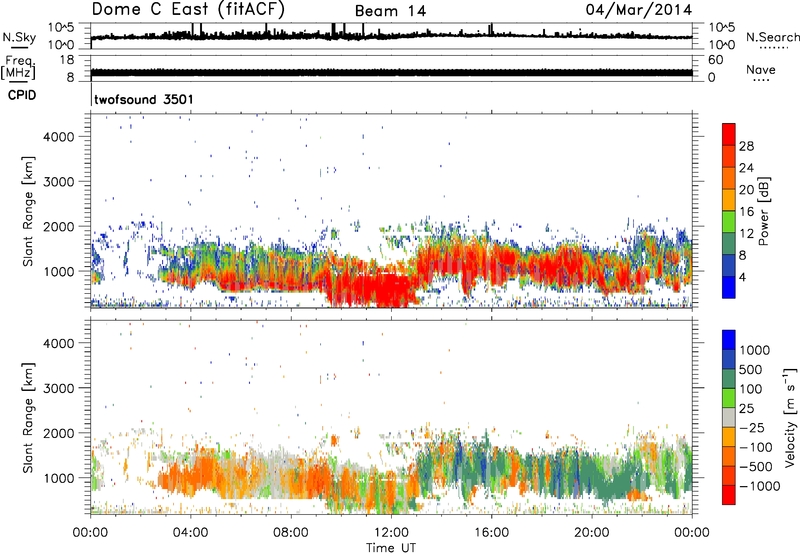
Task: Click the 'Dome C East (fitACF)' title
Action: click(x=188, y=10)
